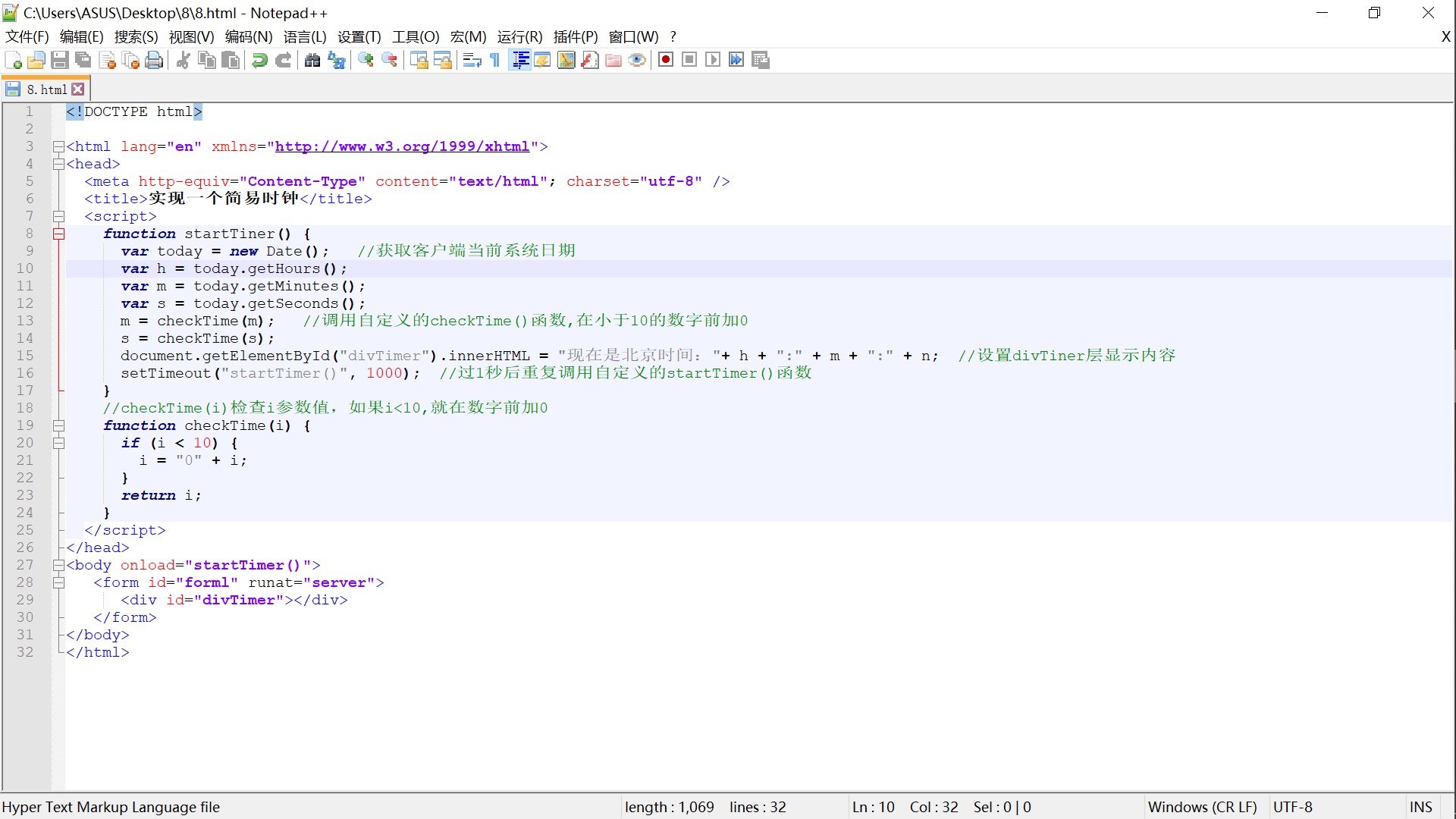Click the Copy toolbar icon
This screenshot has height=819, width=1456.
[206, 61]
